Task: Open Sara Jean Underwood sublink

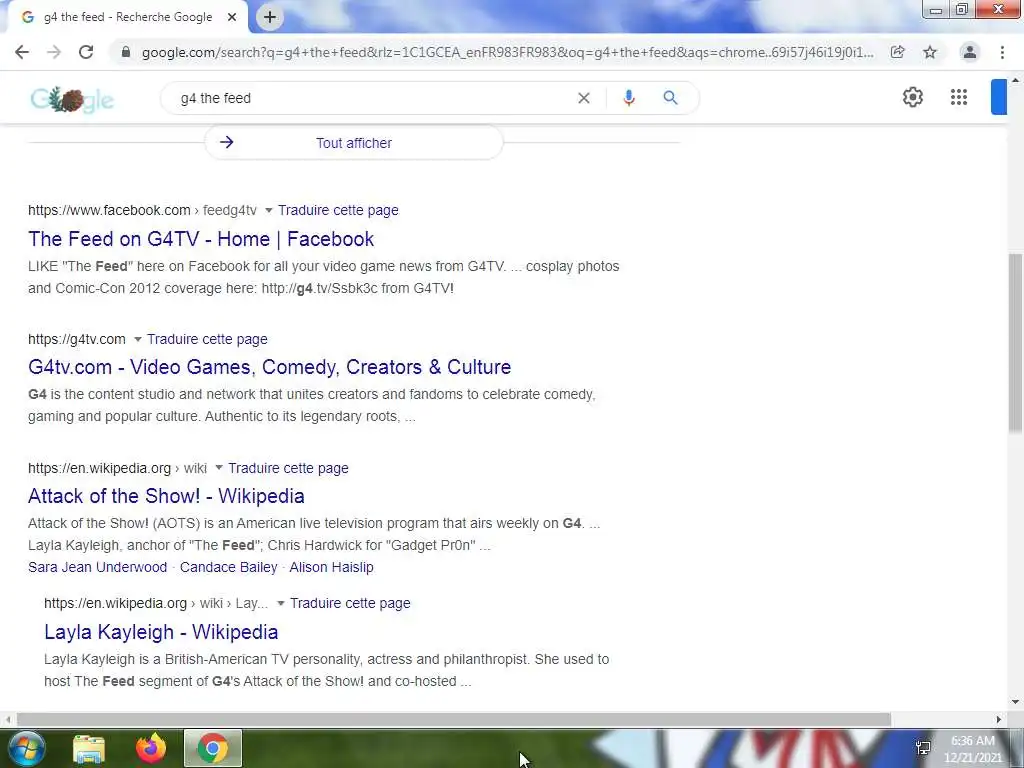Action: [97, 568]
